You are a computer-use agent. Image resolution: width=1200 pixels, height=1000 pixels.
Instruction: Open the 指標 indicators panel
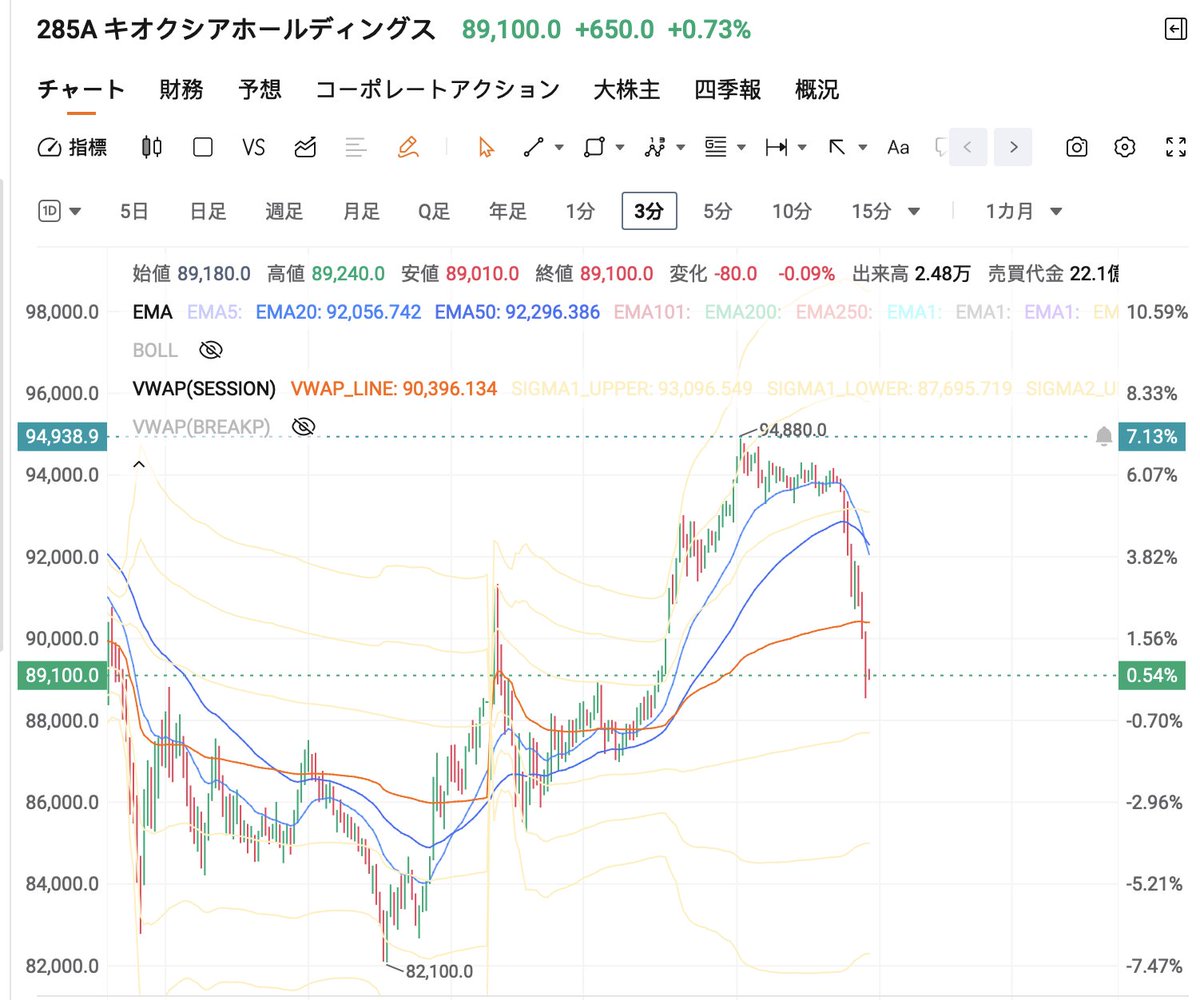click(x=72, y=148)
